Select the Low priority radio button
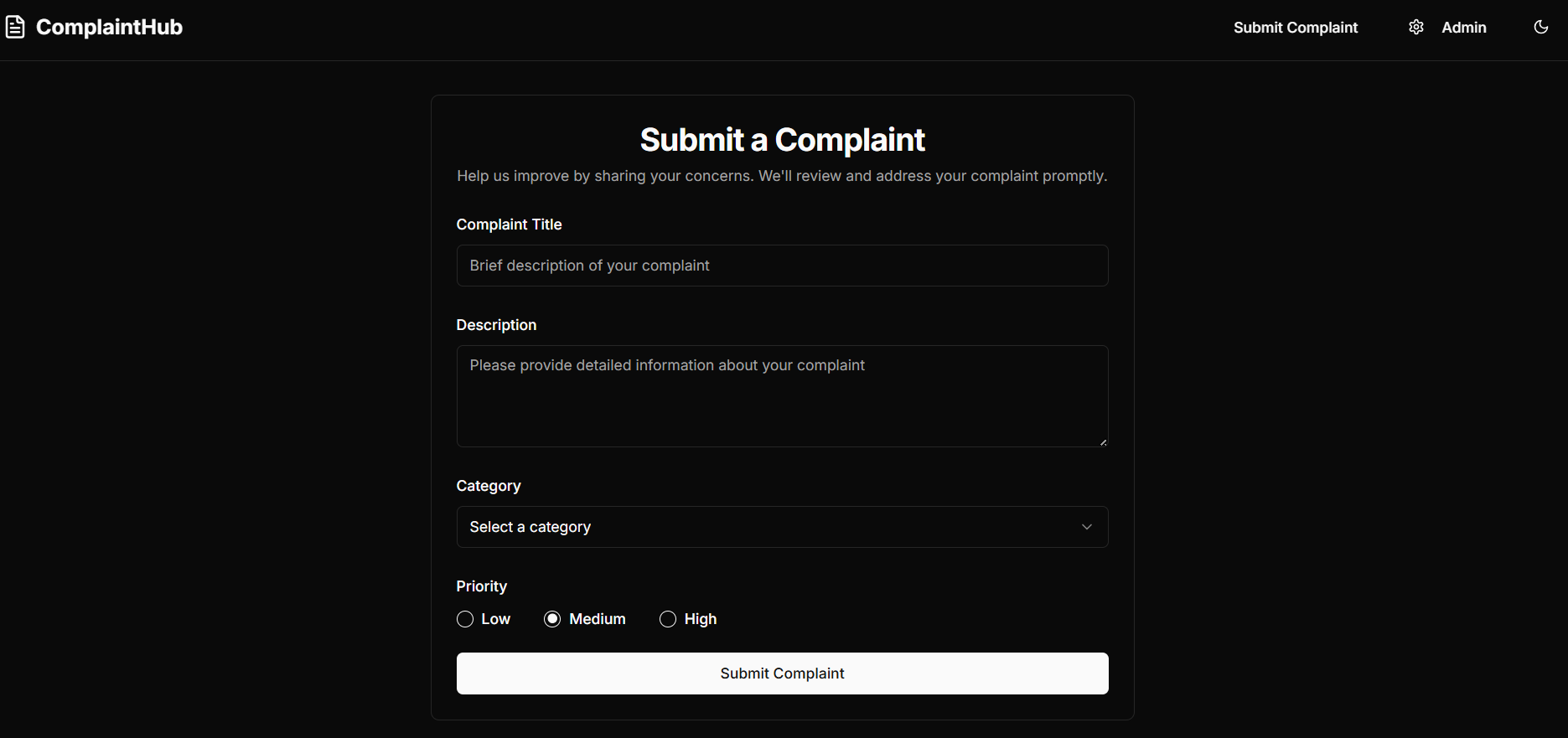Screen dimensions: 1568x738 (465, 619)
